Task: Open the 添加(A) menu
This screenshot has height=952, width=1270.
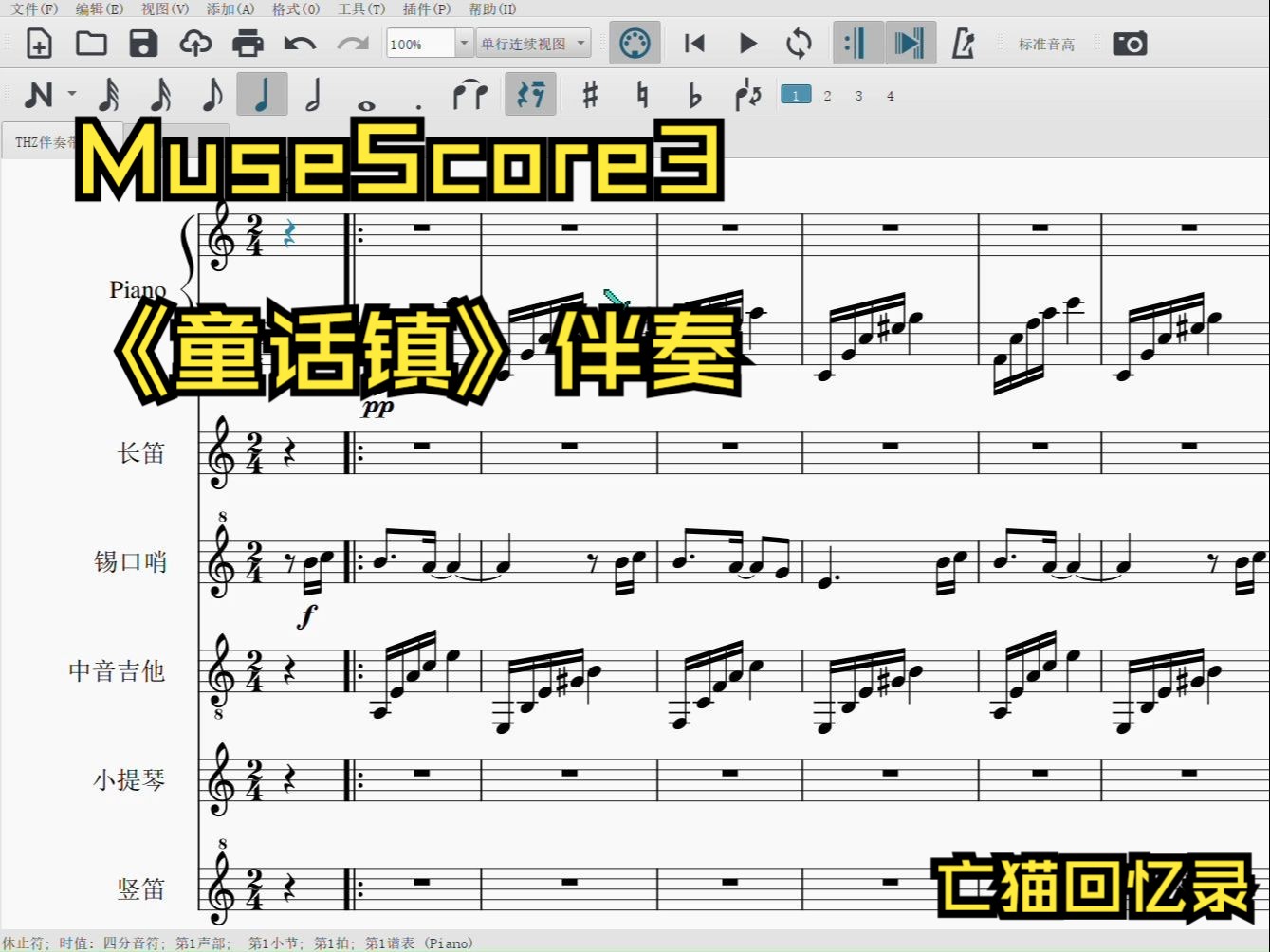Action: point(230,9)
